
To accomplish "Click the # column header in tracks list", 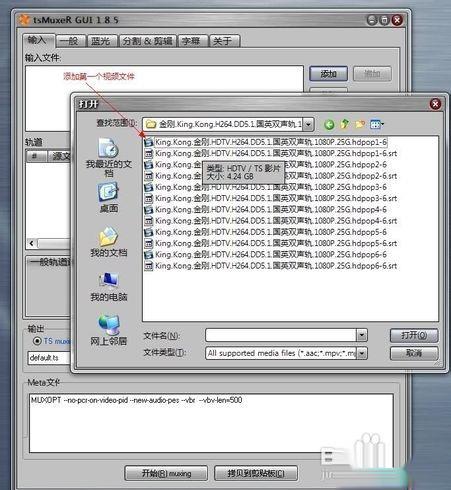I will coord(36,156).
